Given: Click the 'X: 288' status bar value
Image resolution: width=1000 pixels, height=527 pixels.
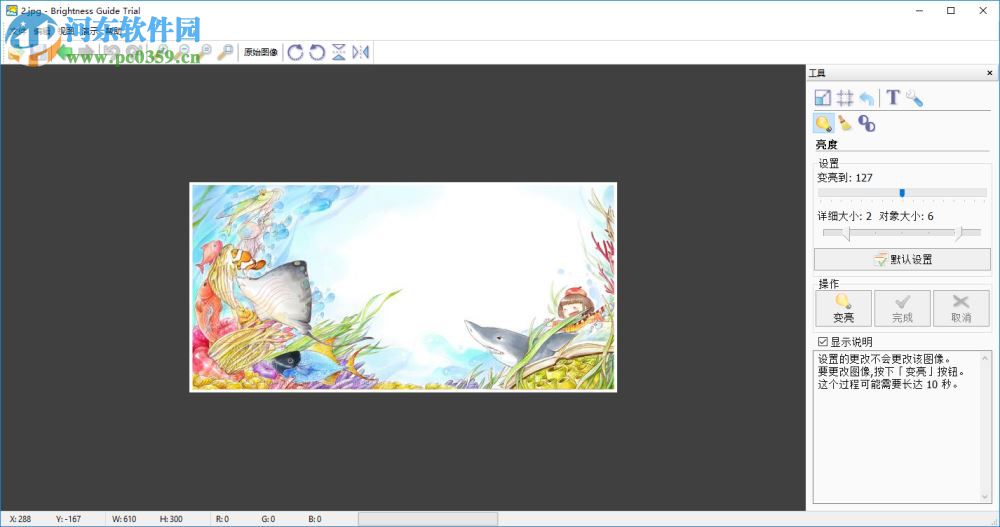Looking at the screenshot, I should click(x=20, y=519).
